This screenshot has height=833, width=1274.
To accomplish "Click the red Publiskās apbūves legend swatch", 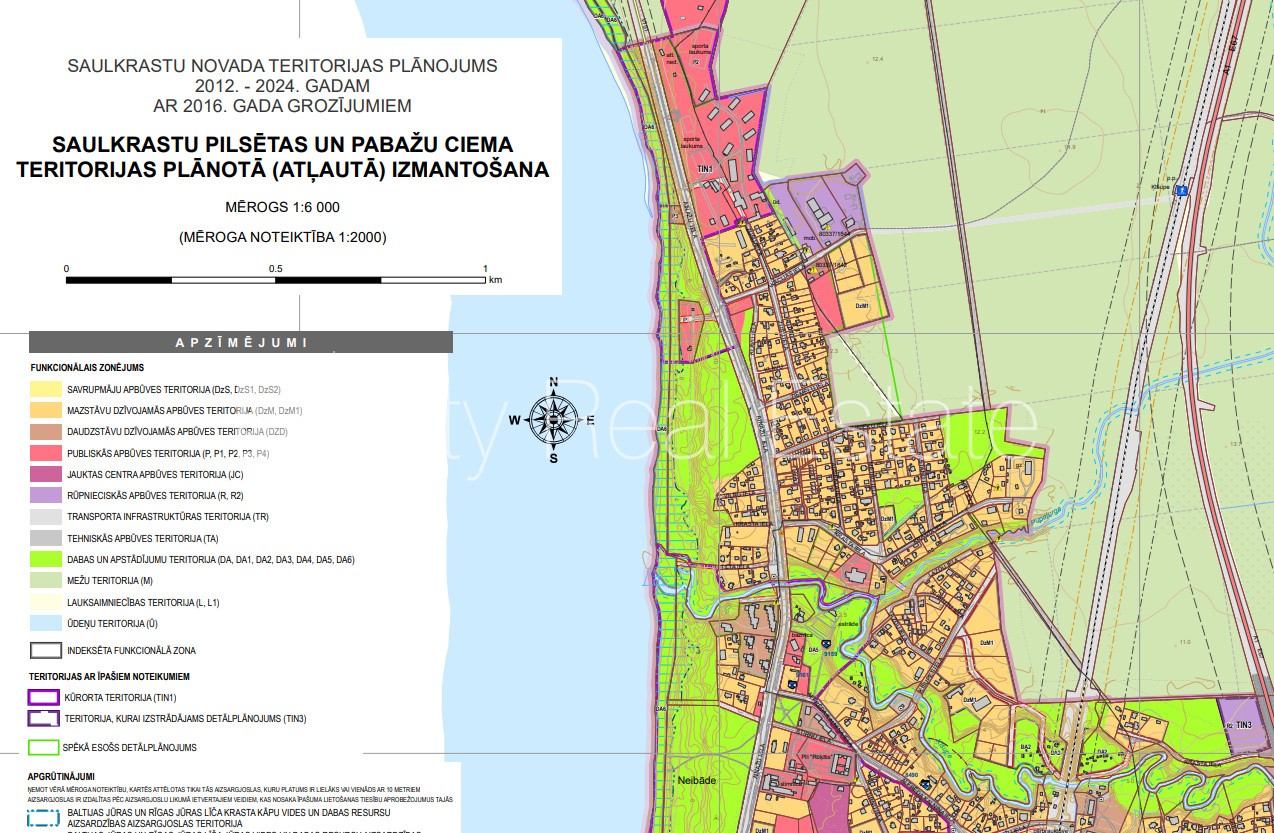I will point(45,453).
